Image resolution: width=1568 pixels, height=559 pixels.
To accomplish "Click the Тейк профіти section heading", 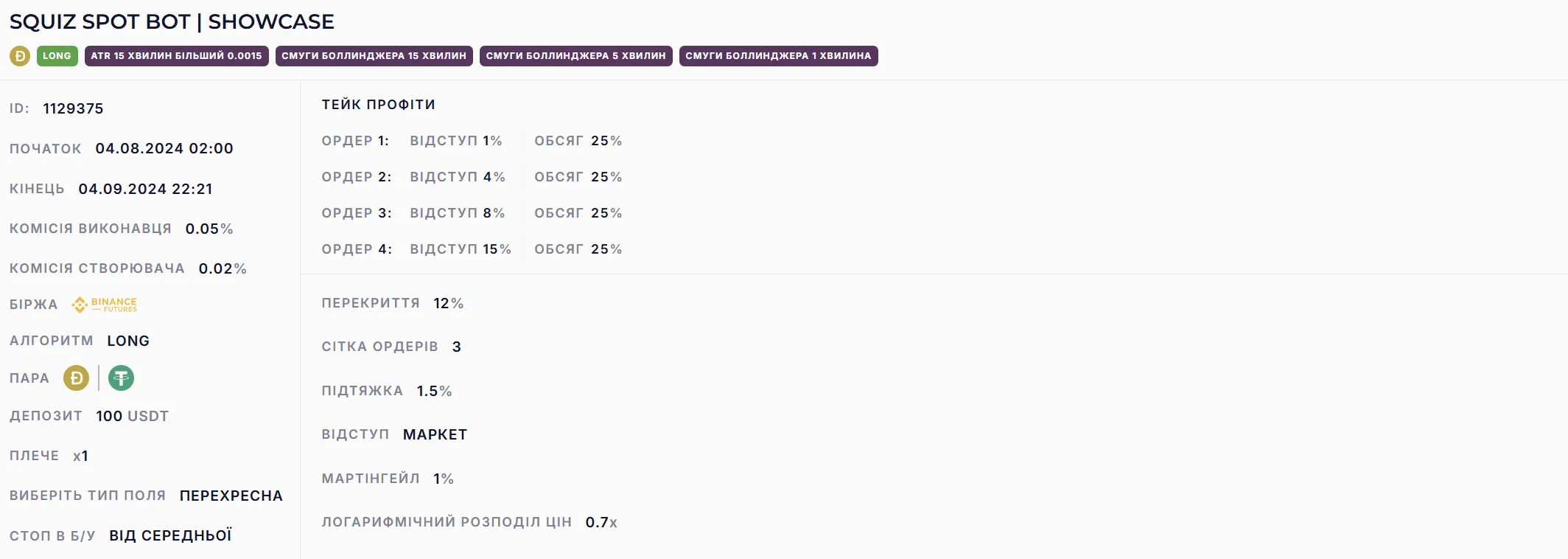I will [x=378, y=105].
